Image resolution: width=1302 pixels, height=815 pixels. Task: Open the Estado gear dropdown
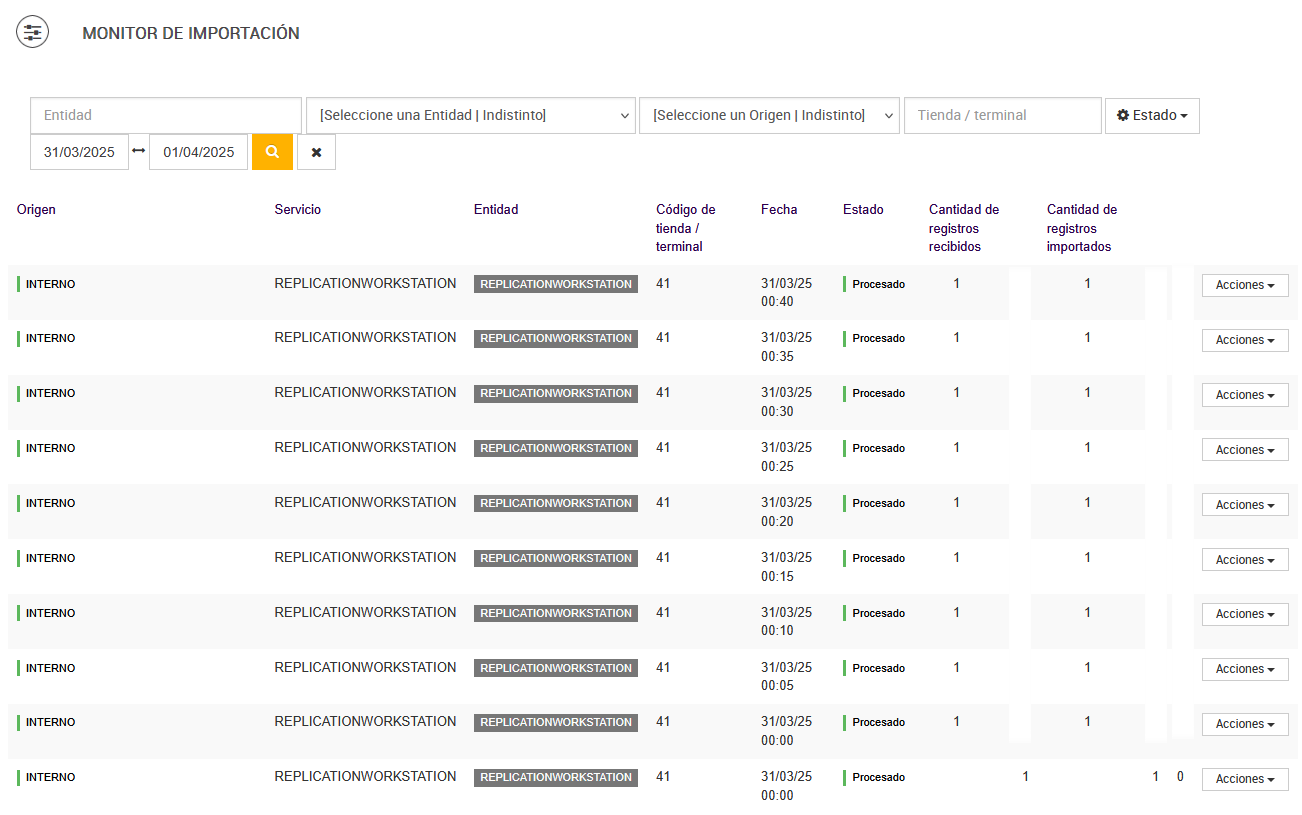click(x=1152, y=115)
